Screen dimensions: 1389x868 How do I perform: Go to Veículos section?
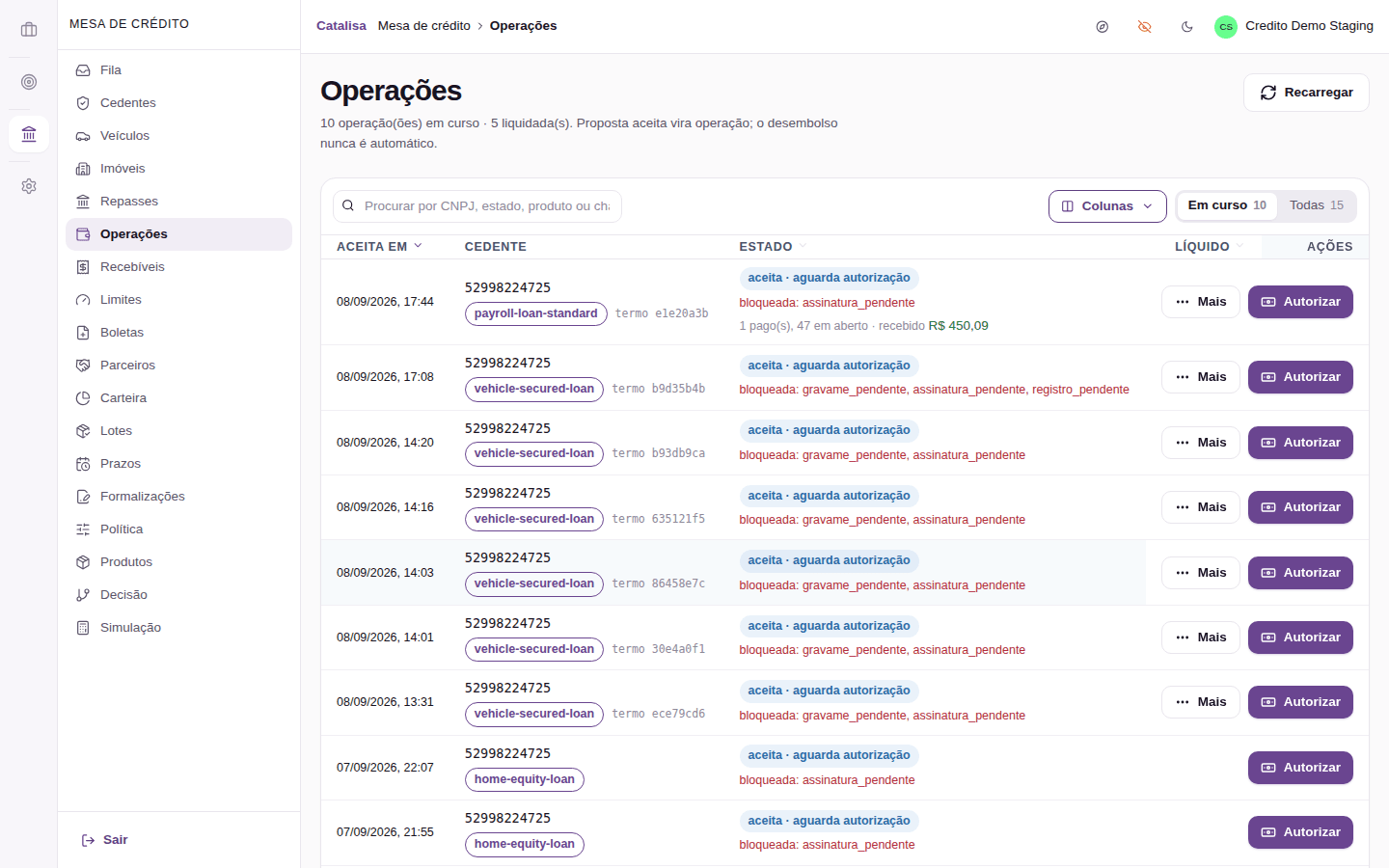[178, 136]
